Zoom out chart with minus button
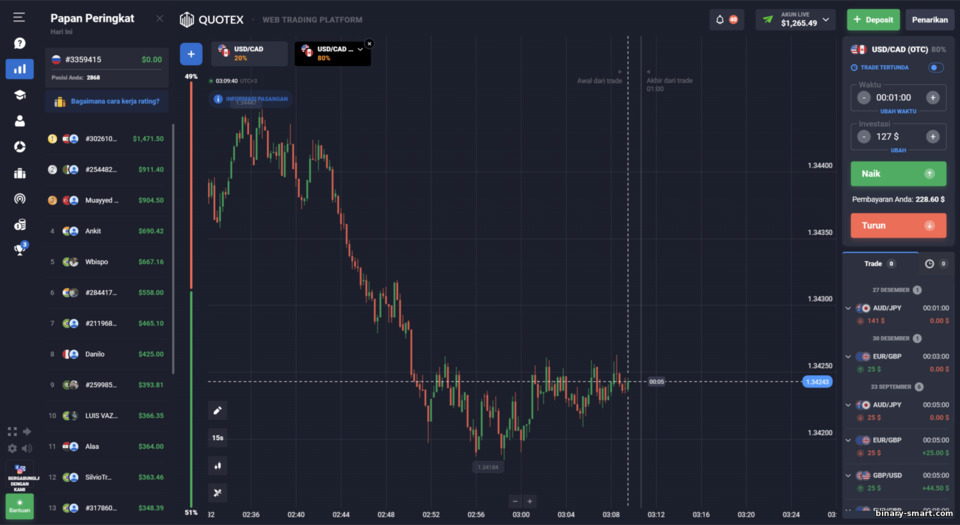Screen dimensions: 960x525 (516, 501)
